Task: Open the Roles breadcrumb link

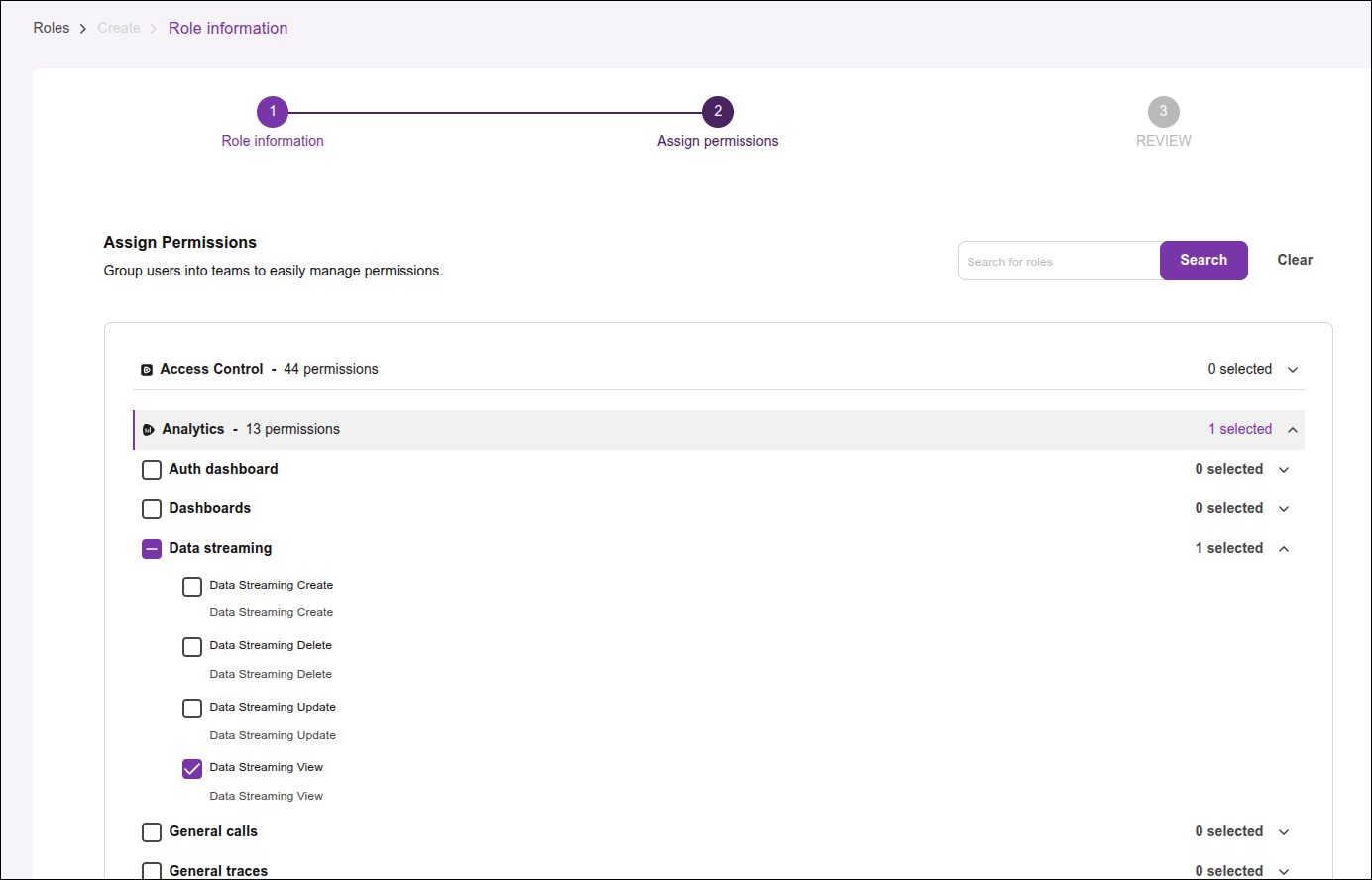Action: (51, 28)
